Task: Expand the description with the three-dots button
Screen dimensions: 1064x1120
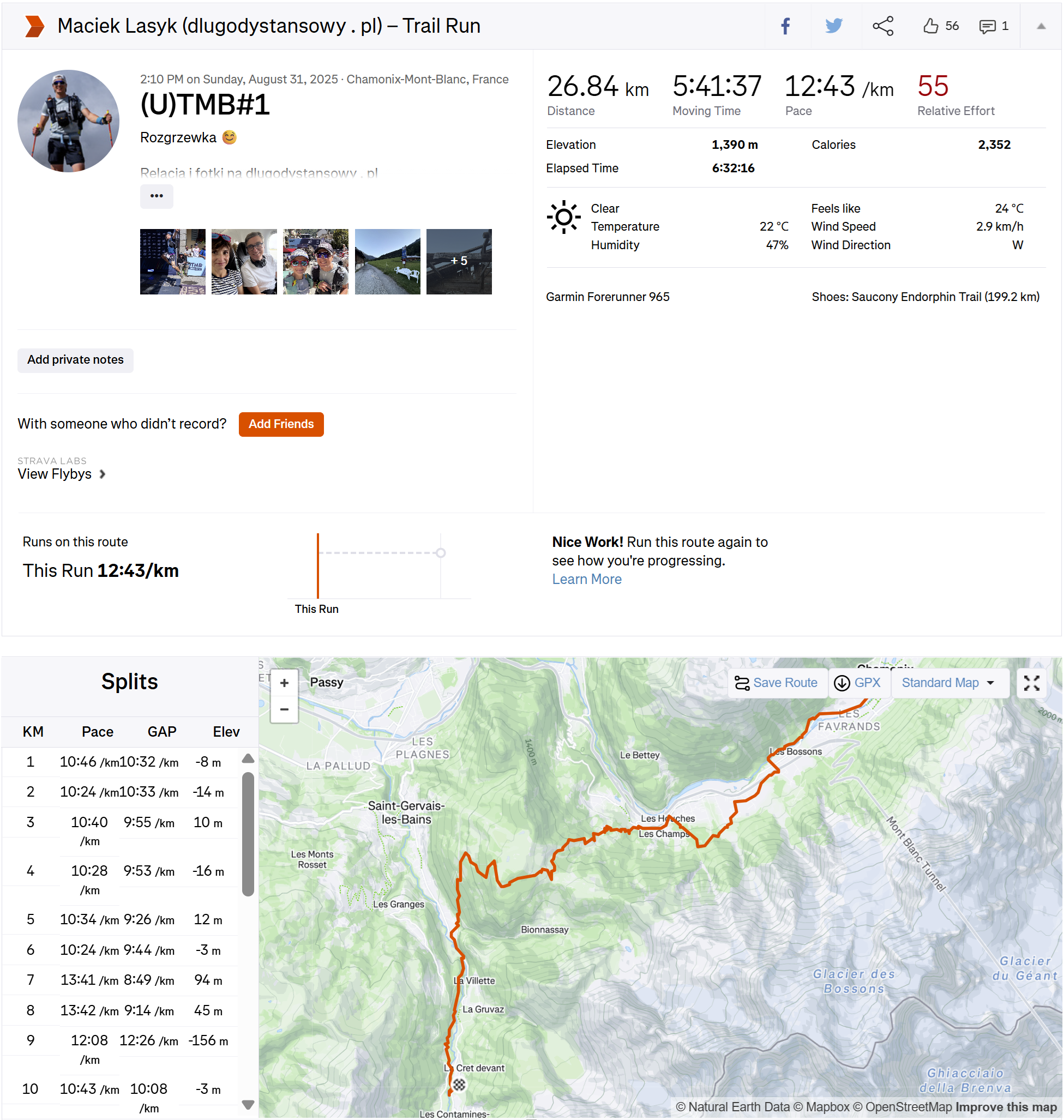Action: [x=157, y=196]
